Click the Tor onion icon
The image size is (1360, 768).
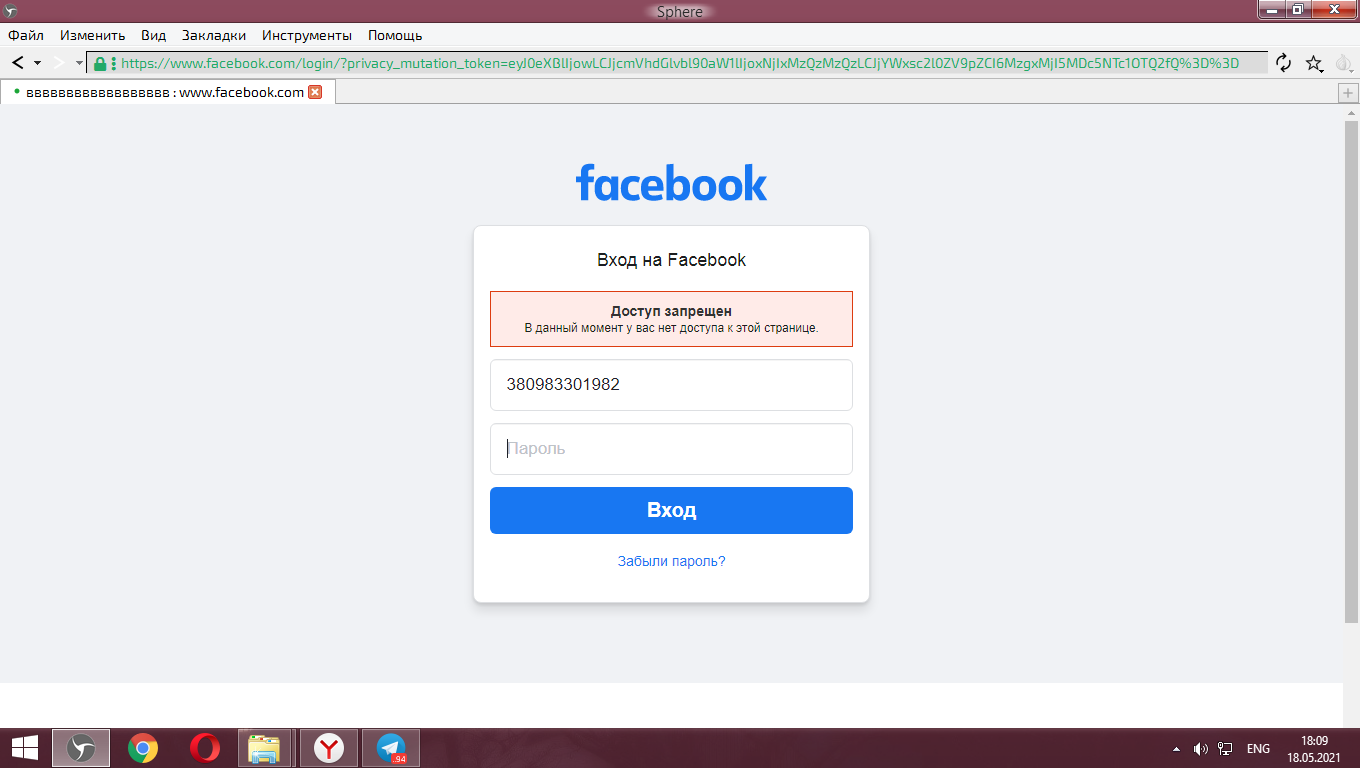point(1344,64)
